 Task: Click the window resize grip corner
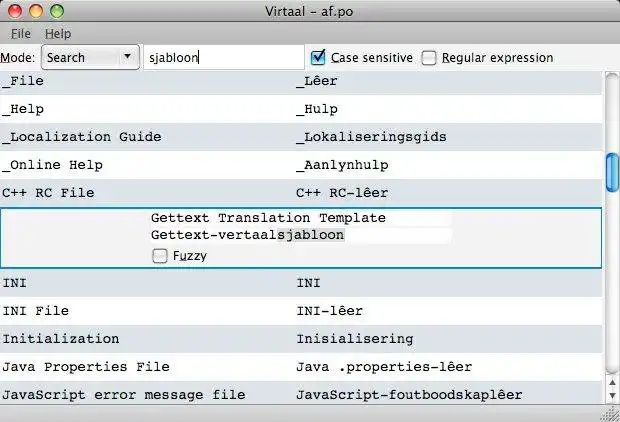(611, 413)
